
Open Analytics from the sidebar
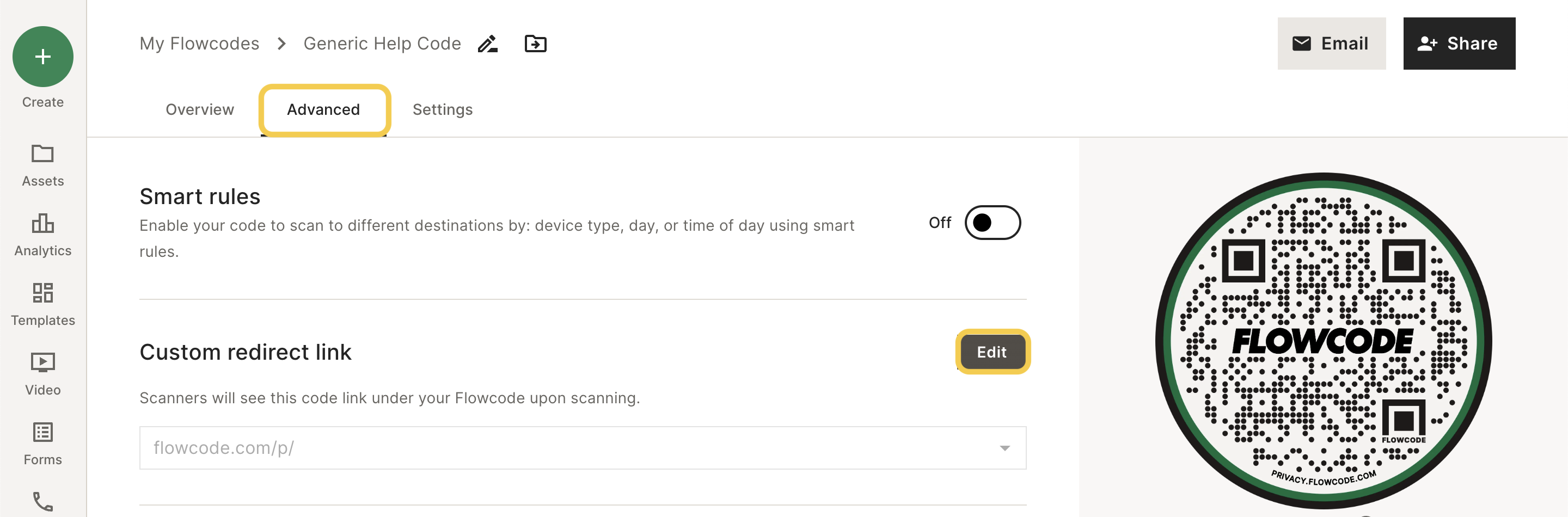pos(42,235)
